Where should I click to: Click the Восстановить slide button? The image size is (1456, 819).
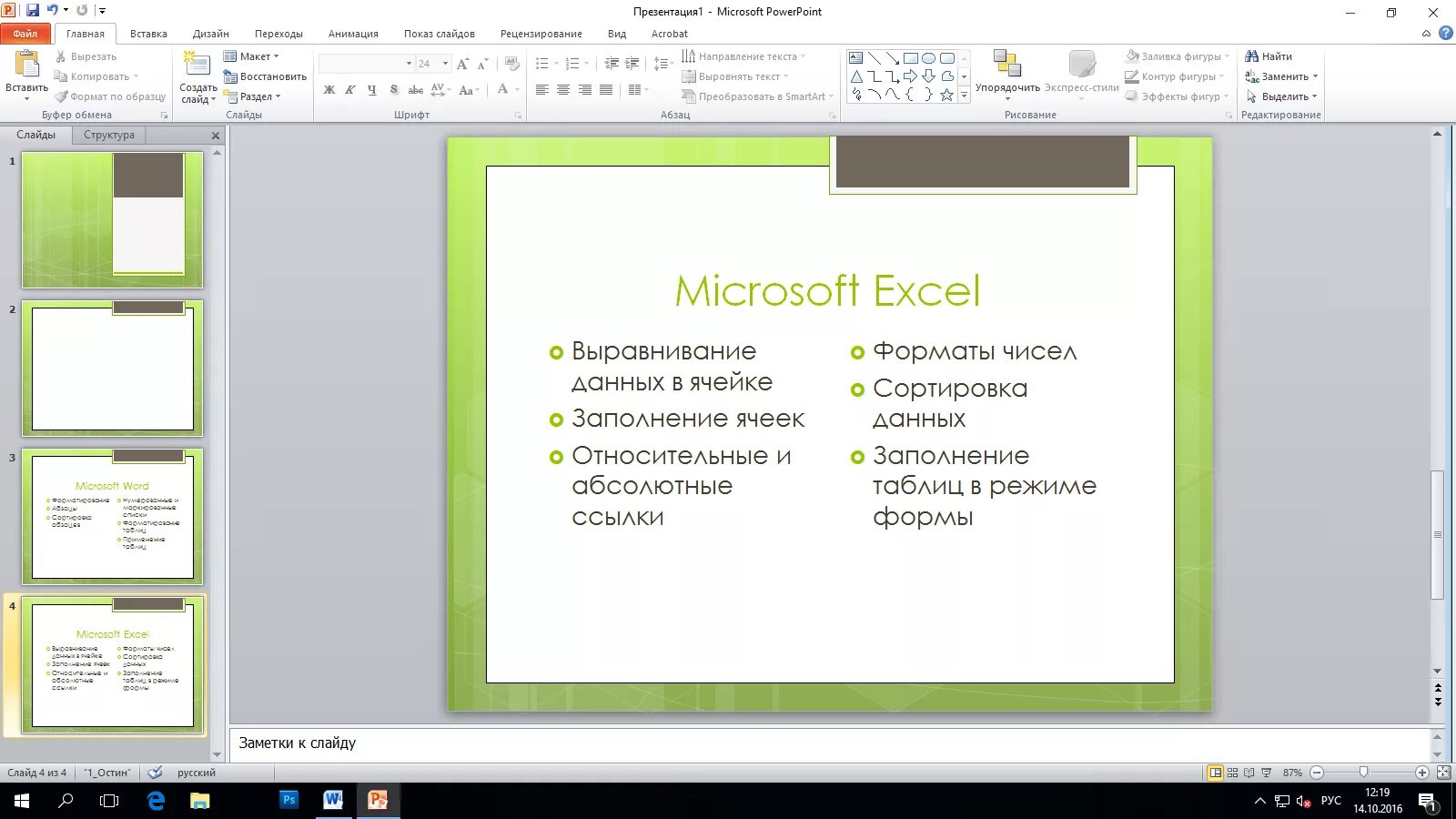[265, 76]
